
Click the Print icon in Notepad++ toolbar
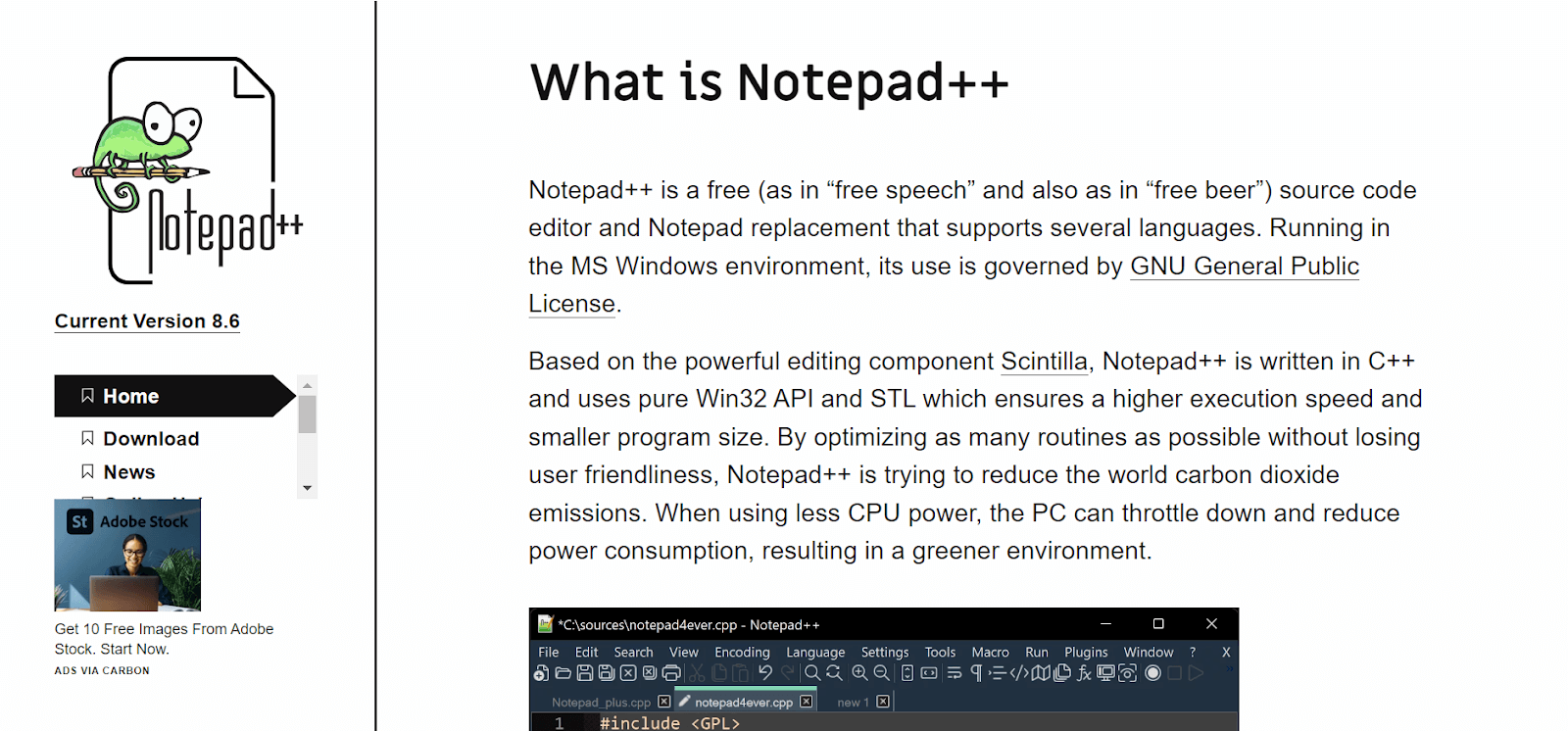tap(671, 673)
